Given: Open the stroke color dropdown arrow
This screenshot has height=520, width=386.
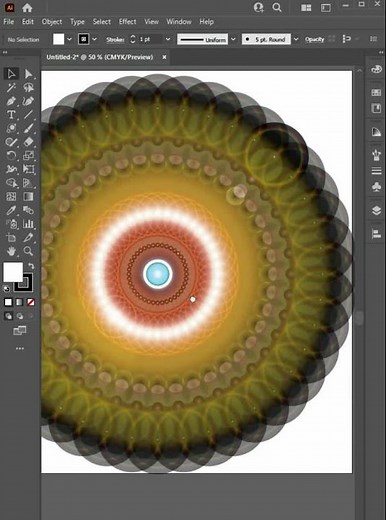Looking at the screenshot, I should (95, 39).
